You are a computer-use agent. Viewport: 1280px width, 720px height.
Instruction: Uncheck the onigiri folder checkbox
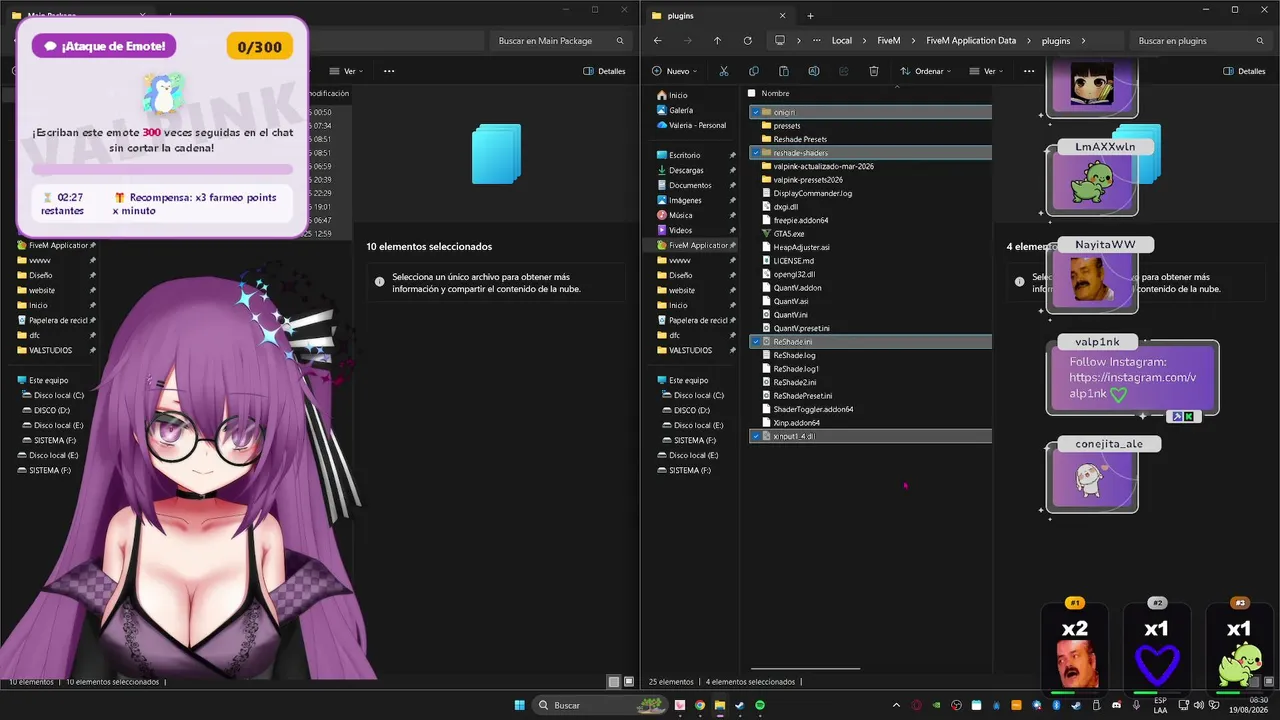pos(756,112)
